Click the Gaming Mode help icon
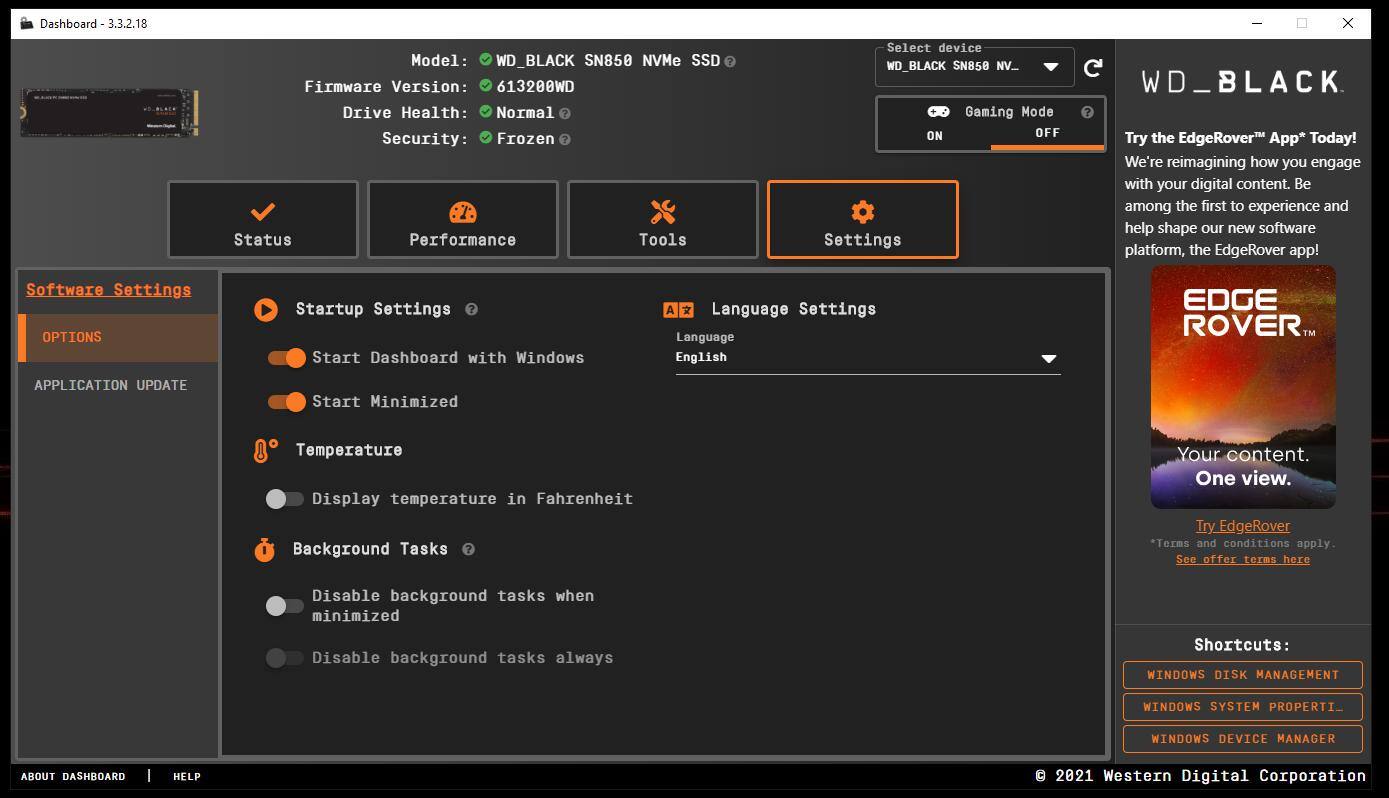The height and width of the screenshot is (798, 1389). click(1087, 112)
